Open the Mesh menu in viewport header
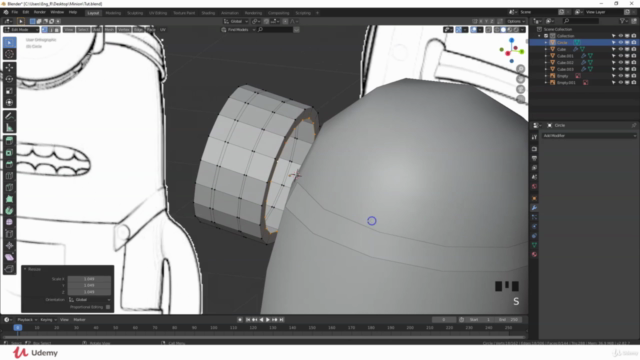 pos(109,30)
